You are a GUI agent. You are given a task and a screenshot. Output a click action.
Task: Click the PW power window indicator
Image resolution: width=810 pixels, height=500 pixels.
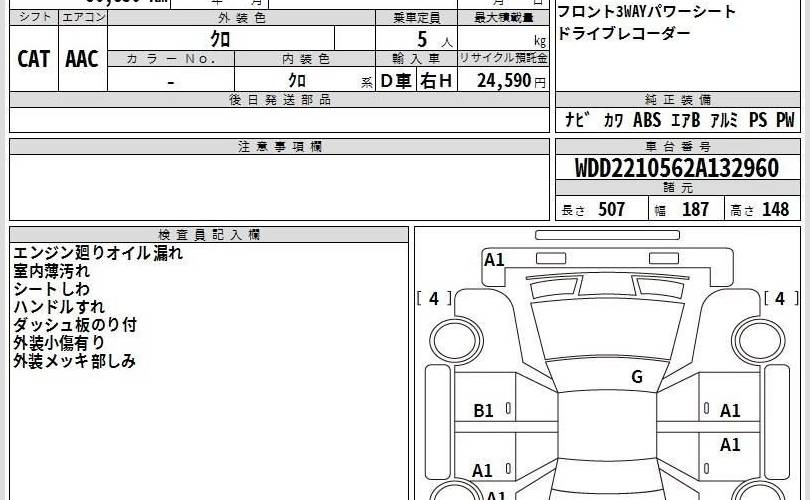coord(785,120)
